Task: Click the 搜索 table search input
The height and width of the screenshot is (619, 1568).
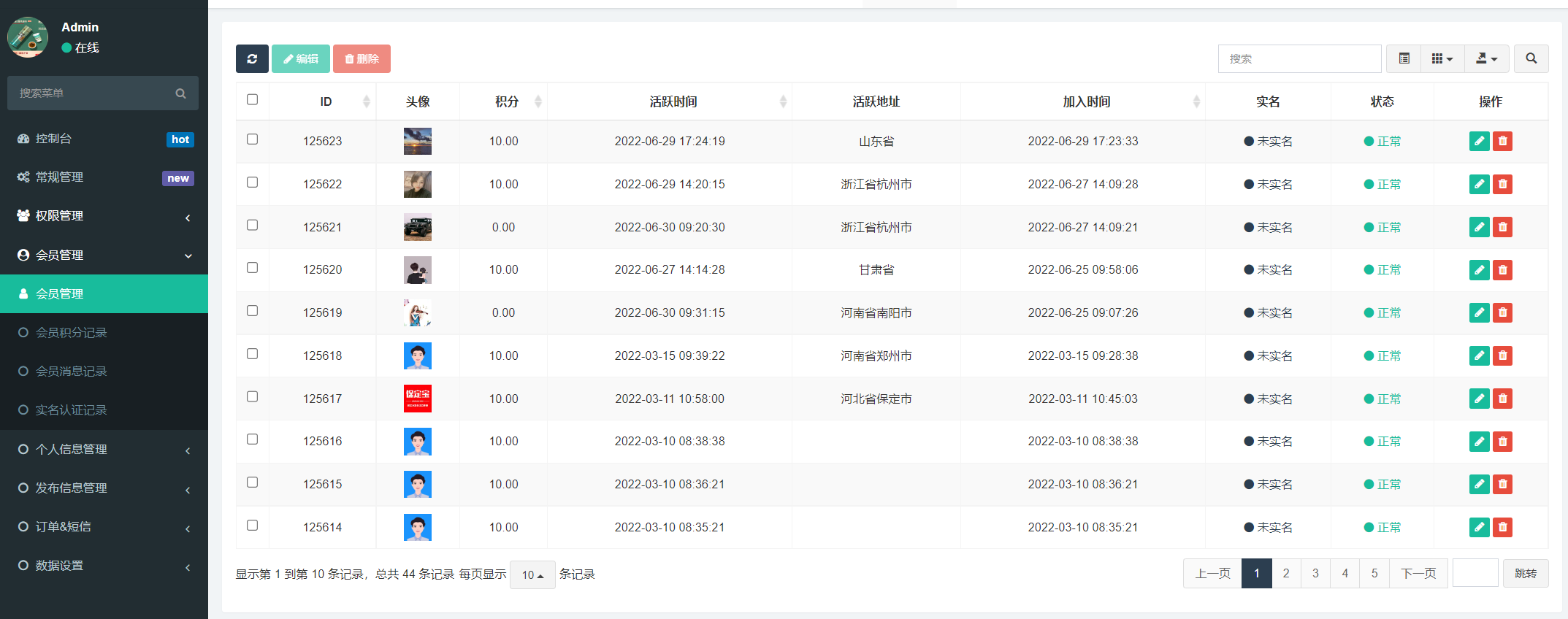Action: pyautogui.click(x=1299, y=58)
